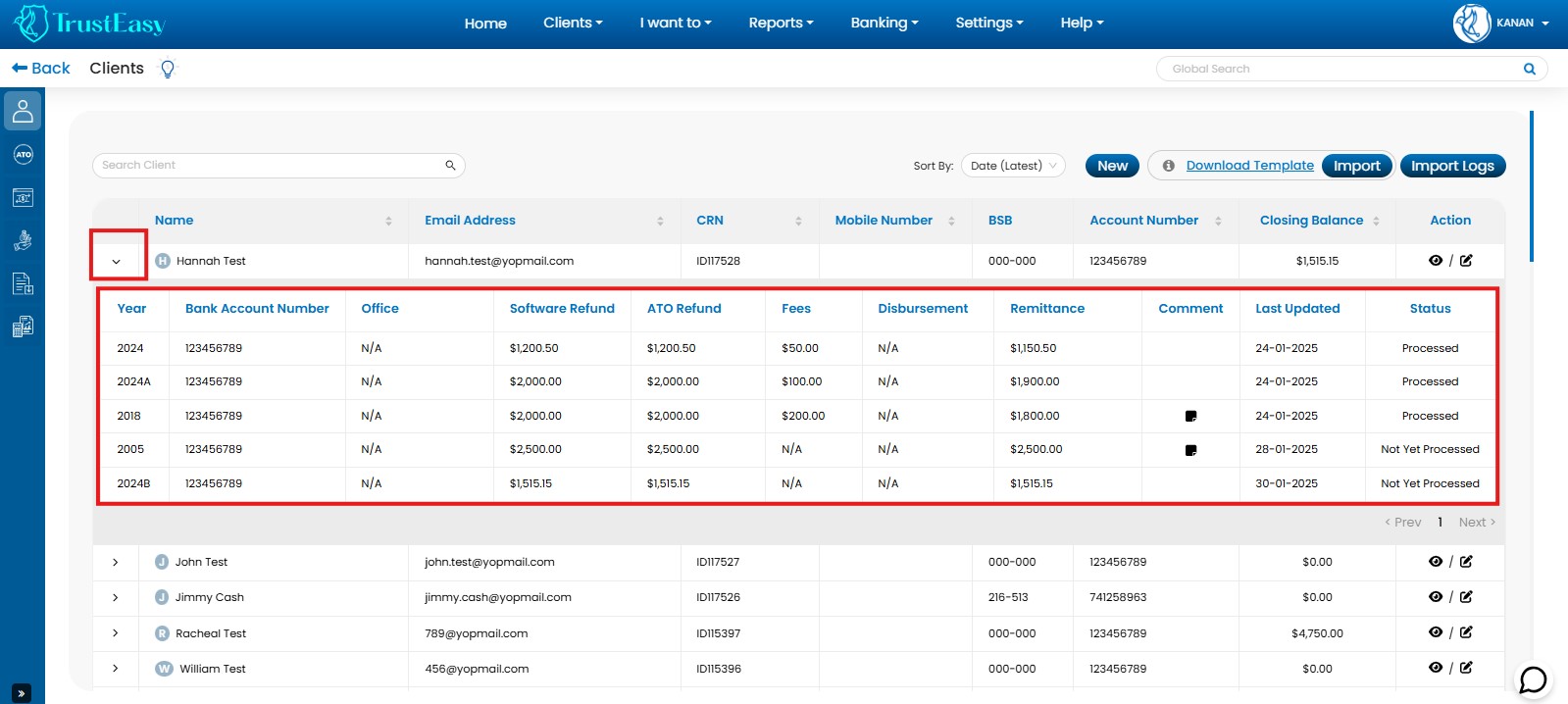
Task: Click the global search magnifier icon
Action: click(x=1529, y=69)
